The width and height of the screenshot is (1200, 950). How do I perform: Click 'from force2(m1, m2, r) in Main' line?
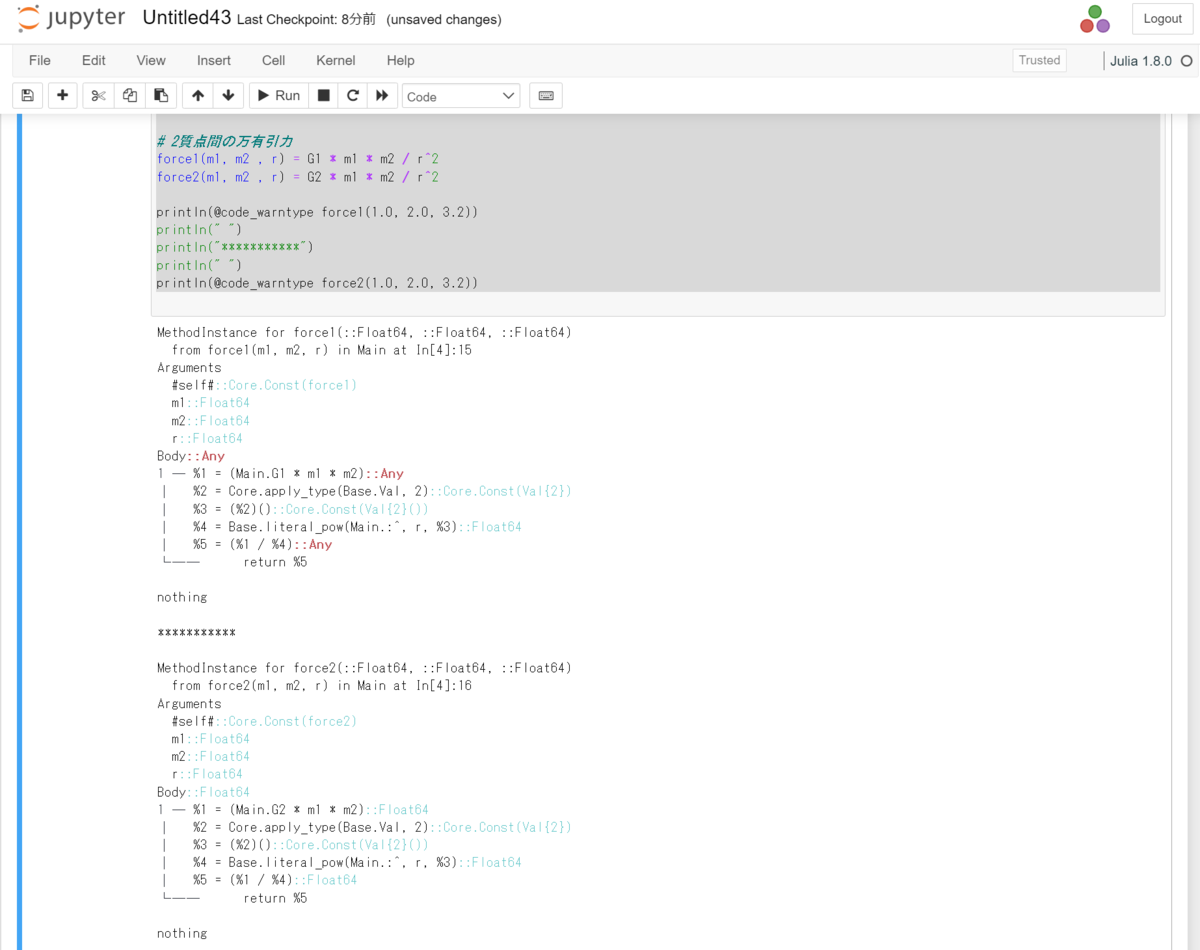pos(321,686)
